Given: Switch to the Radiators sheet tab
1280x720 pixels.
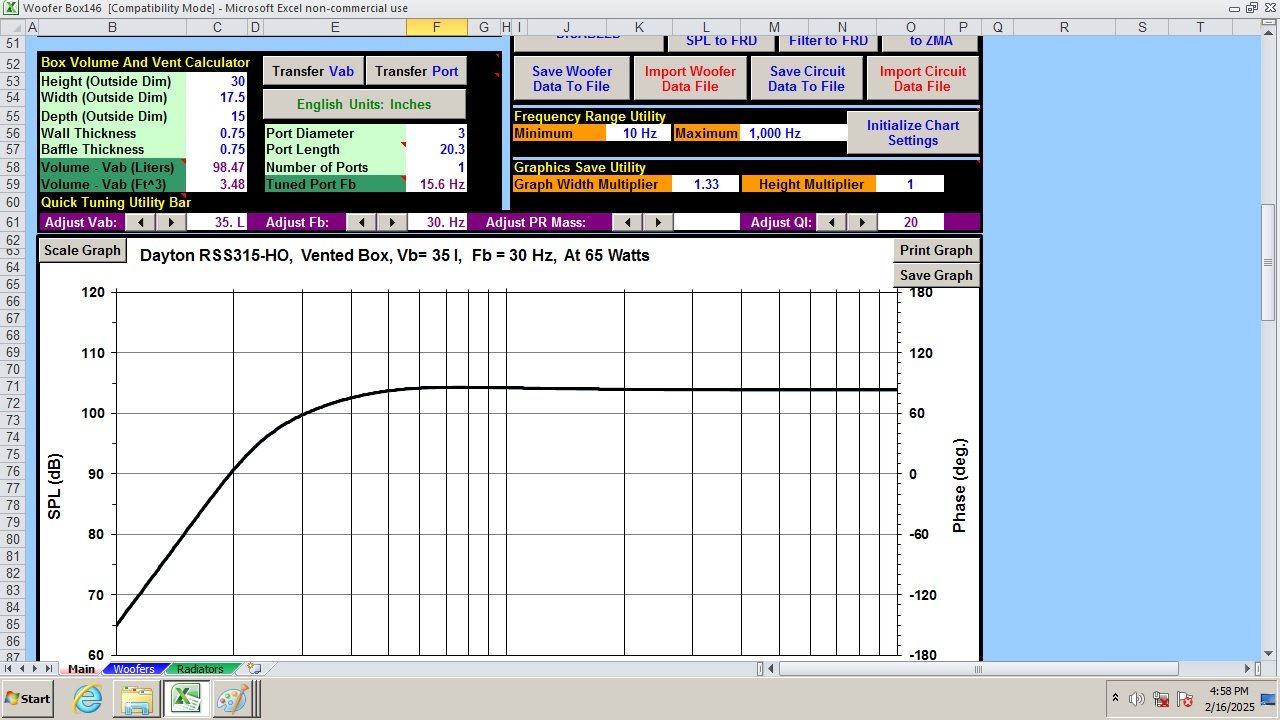Looking at the screenshot, I should pos(200,669).
